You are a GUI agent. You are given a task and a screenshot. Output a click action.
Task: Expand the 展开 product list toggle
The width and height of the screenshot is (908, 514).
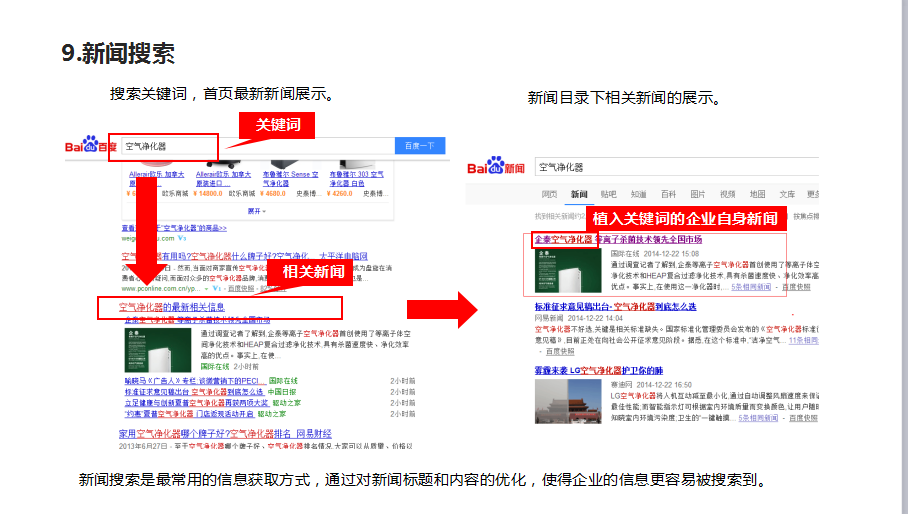(x=255, y=211)
